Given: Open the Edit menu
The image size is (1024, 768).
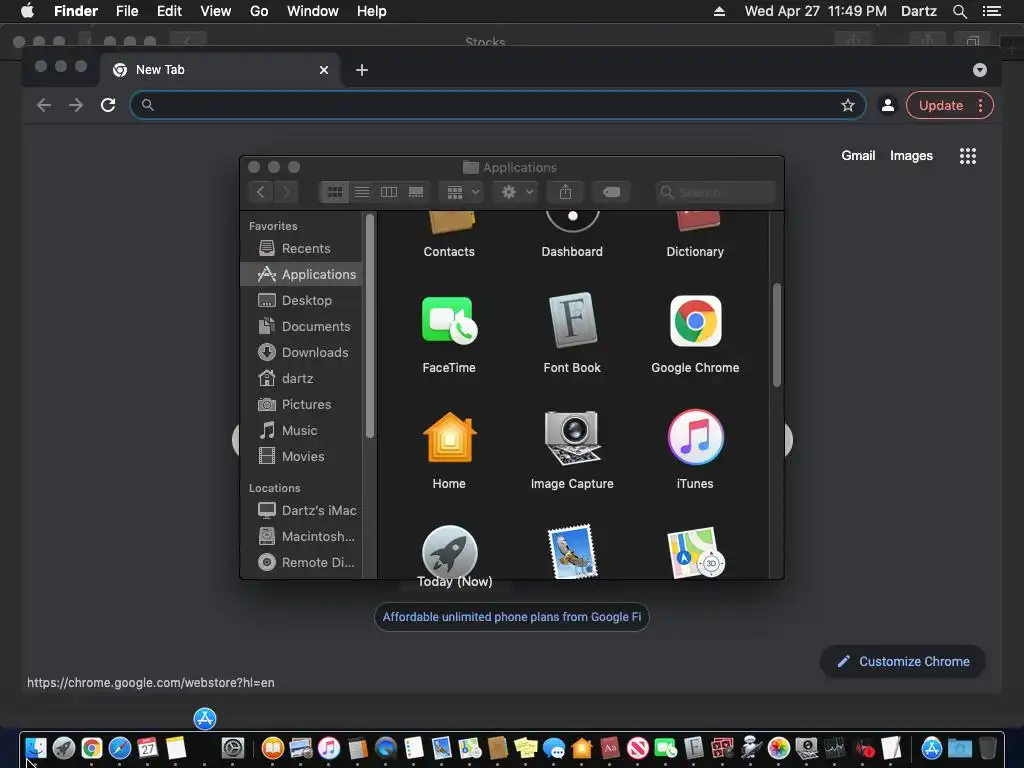Looking at the screenshot, I should [x=169, y=11].
